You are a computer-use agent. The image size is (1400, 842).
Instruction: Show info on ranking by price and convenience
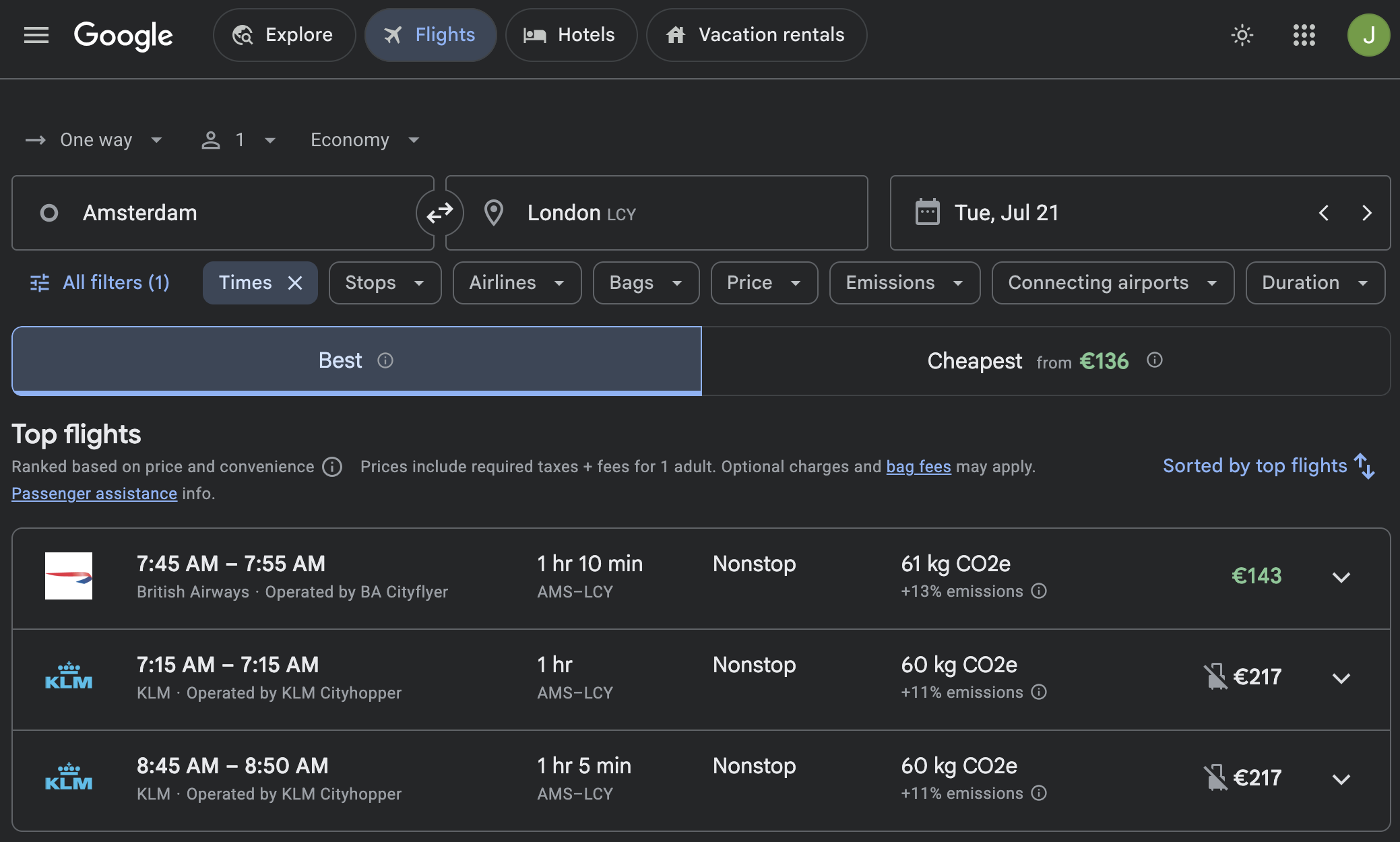pos(332,467)
